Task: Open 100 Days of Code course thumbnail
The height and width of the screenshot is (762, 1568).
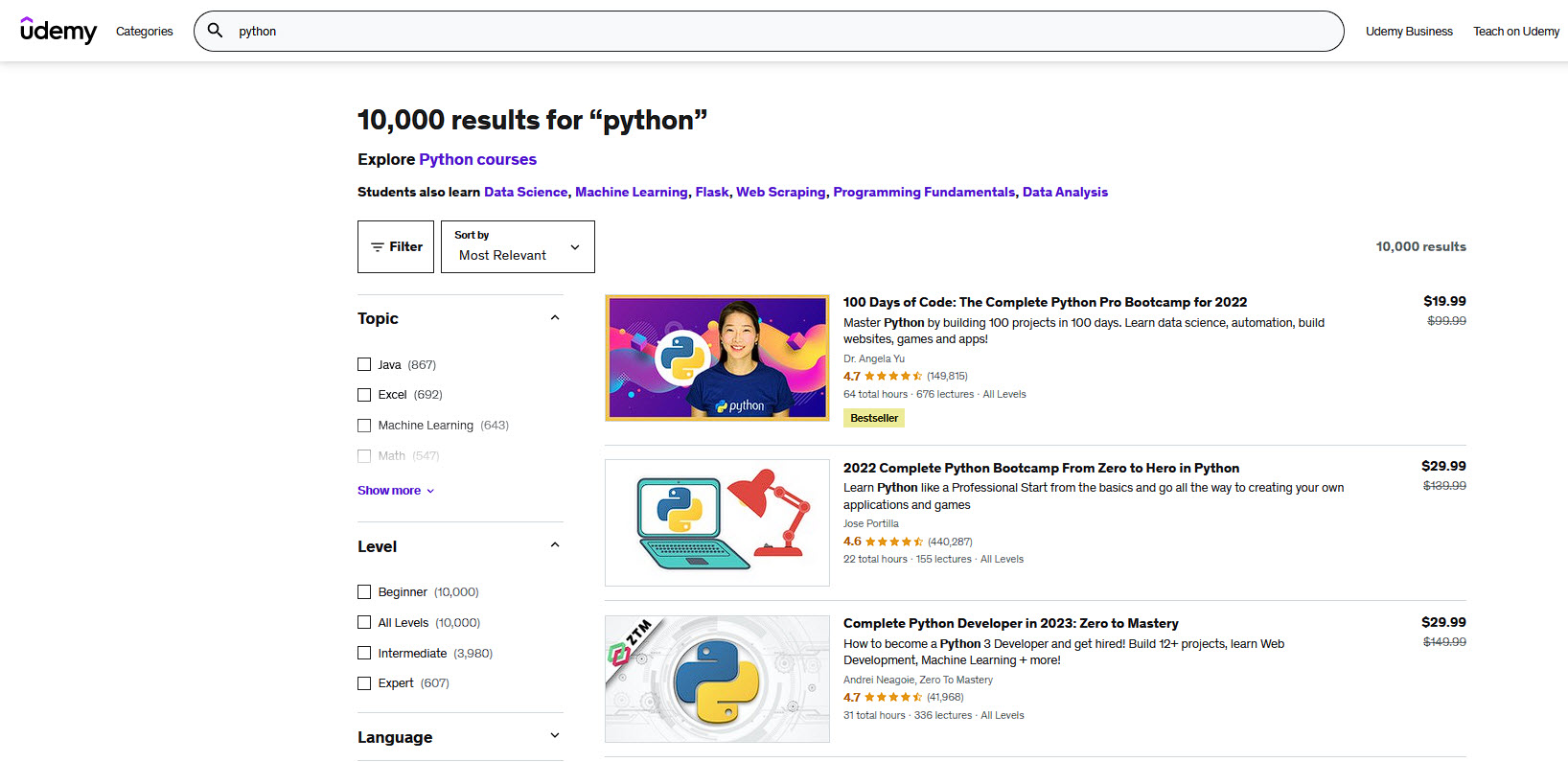Action: click(x=717, y=358)
